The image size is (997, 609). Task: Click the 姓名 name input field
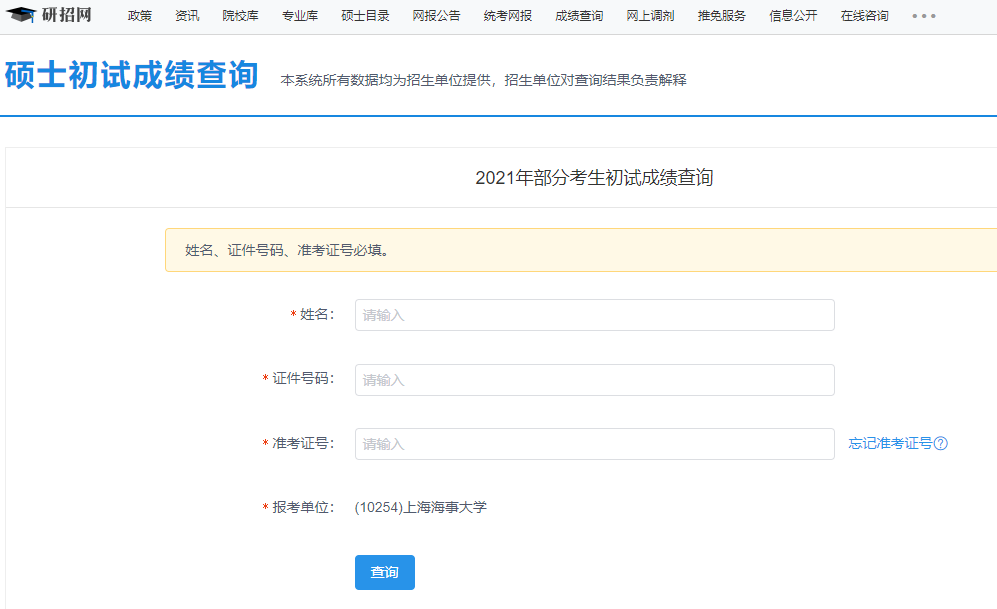point(594,314)
